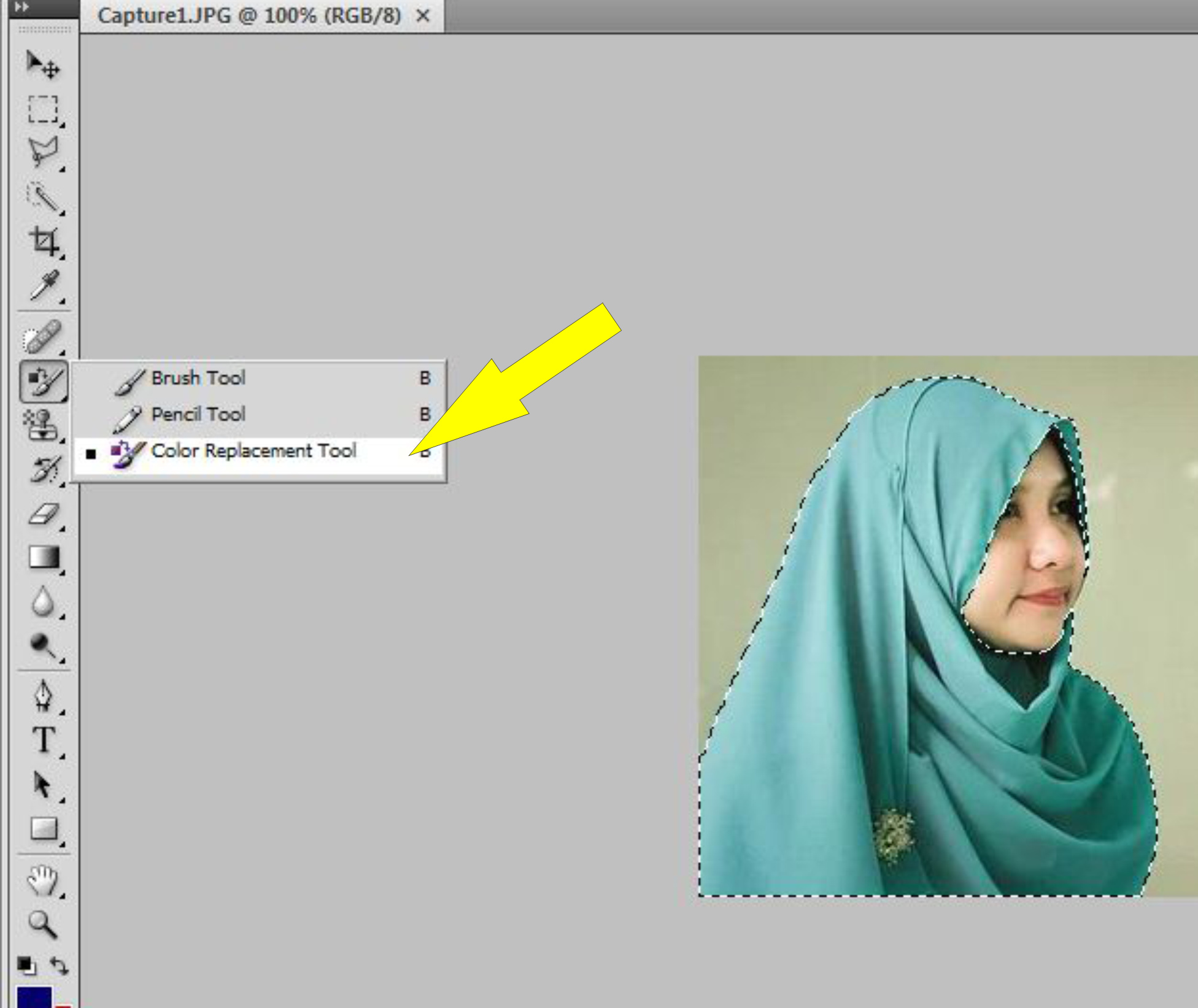Open the dark blue foreground color swatch
Image resolution: width=1198 pixels, height=1008 pixels.
click(34, 998)
